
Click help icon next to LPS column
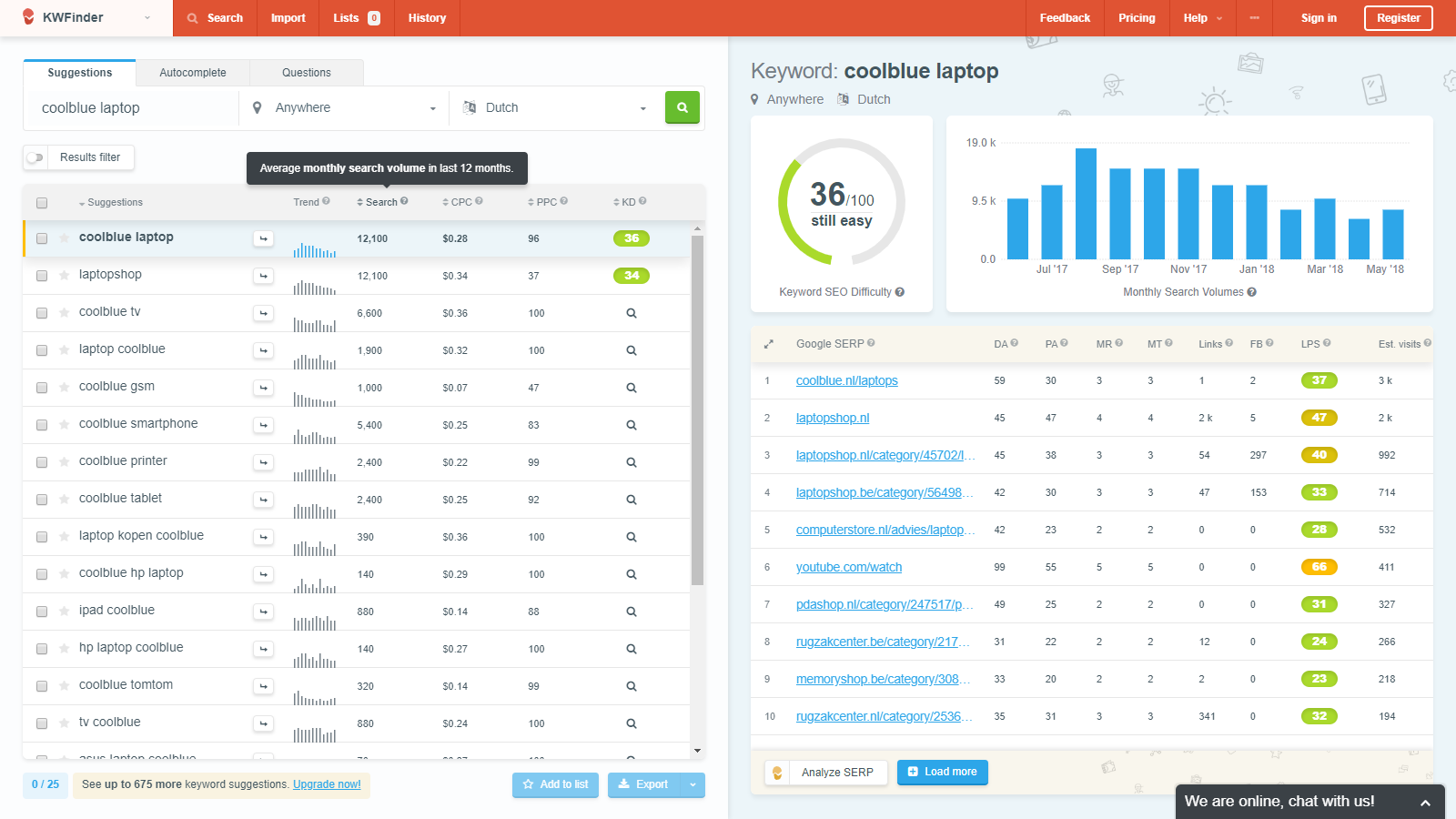(x=1327, y=343)
